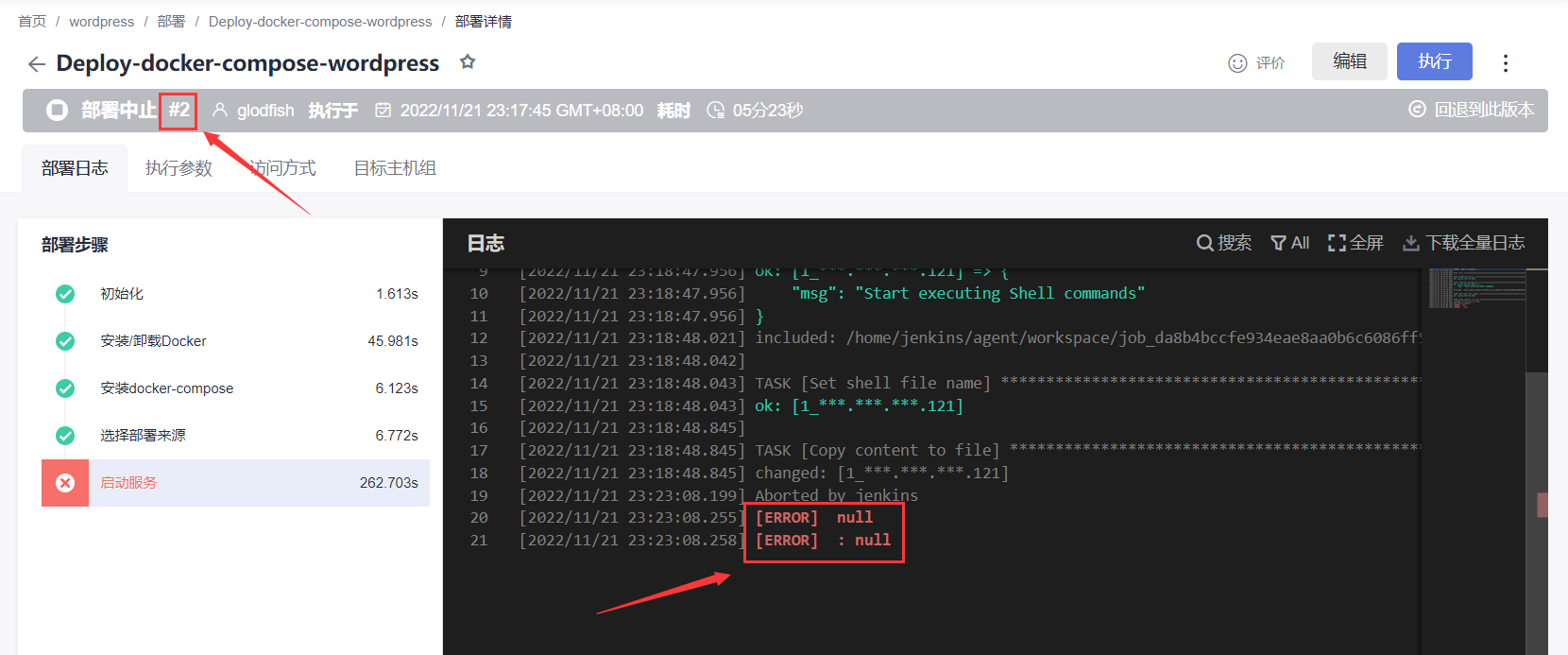This screenshot has height=655, width=1568.
Task: Open the 访问方式 tab
Action: 282,168
